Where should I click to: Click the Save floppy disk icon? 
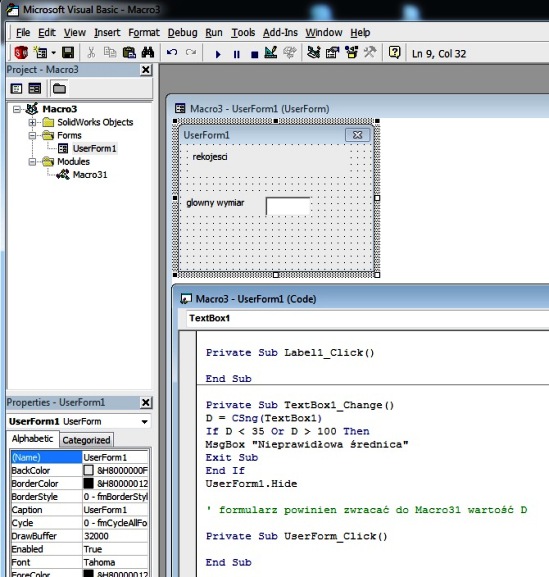[x=68, y=53]
